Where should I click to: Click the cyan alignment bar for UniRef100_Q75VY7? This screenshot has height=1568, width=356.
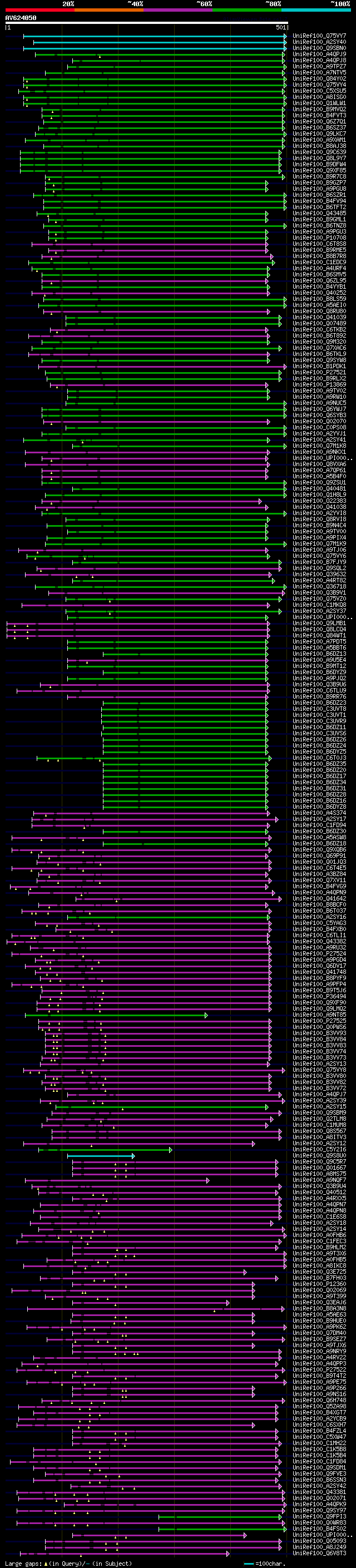(x=155, y=37)
